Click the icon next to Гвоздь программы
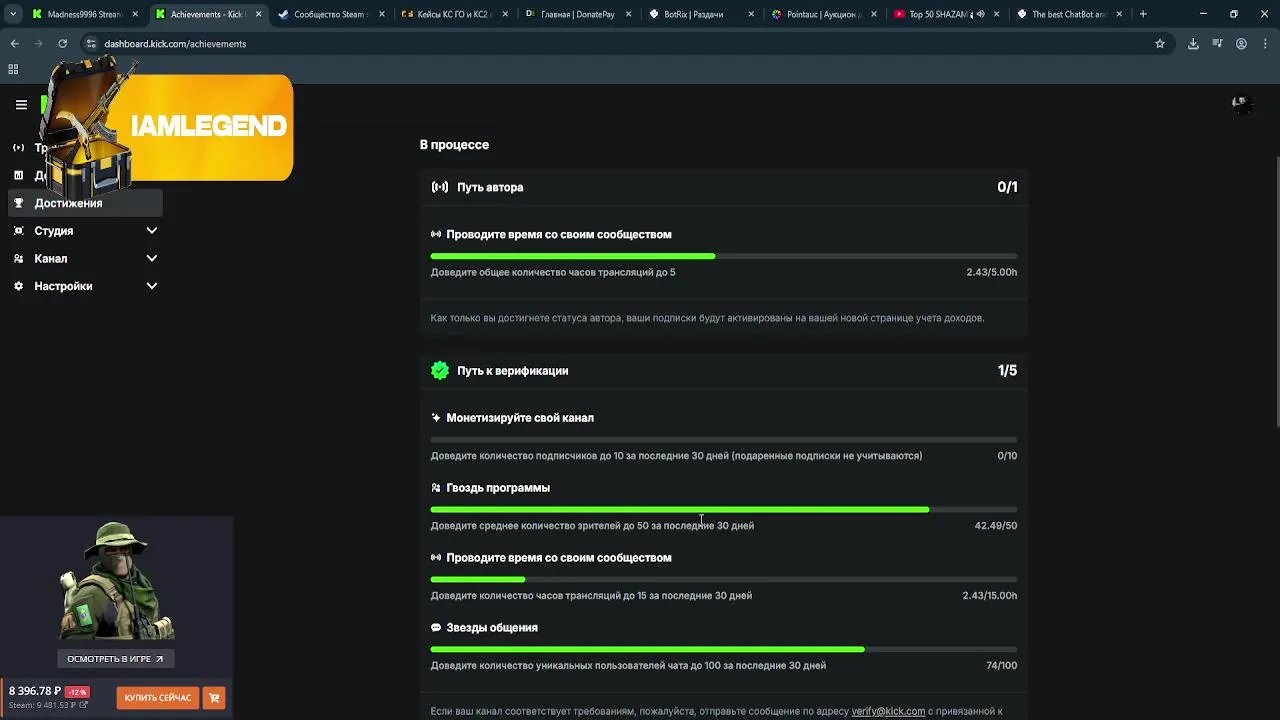1280x720 pixels. click(x=436, y=488)
